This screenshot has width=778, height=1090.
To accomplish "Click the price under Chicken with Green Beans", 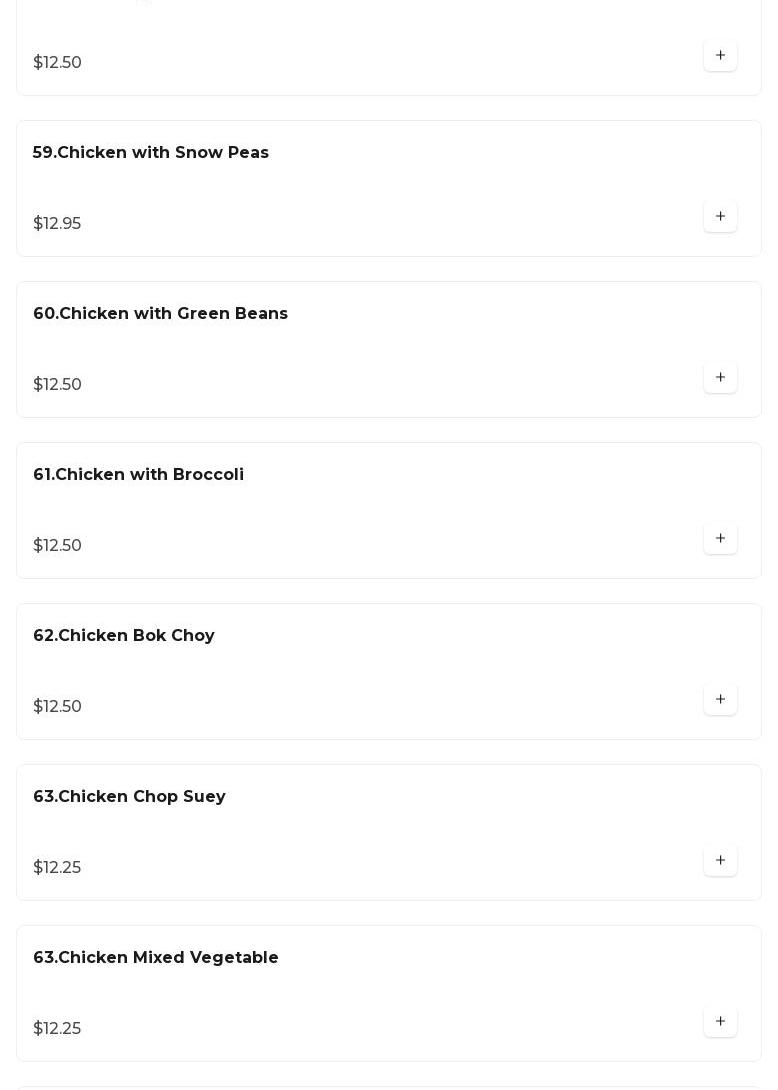I will click(x=57, y=385).
